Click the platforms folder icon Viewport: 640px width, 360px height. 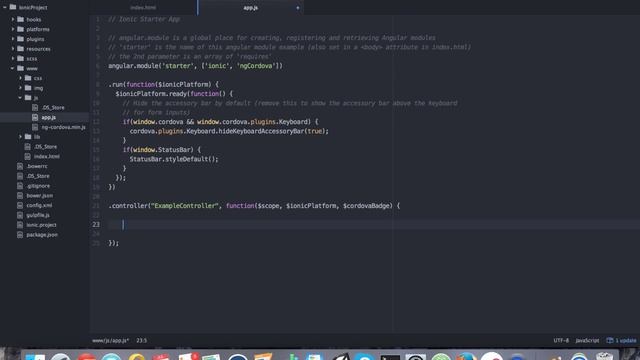click(x=20, y=29)
